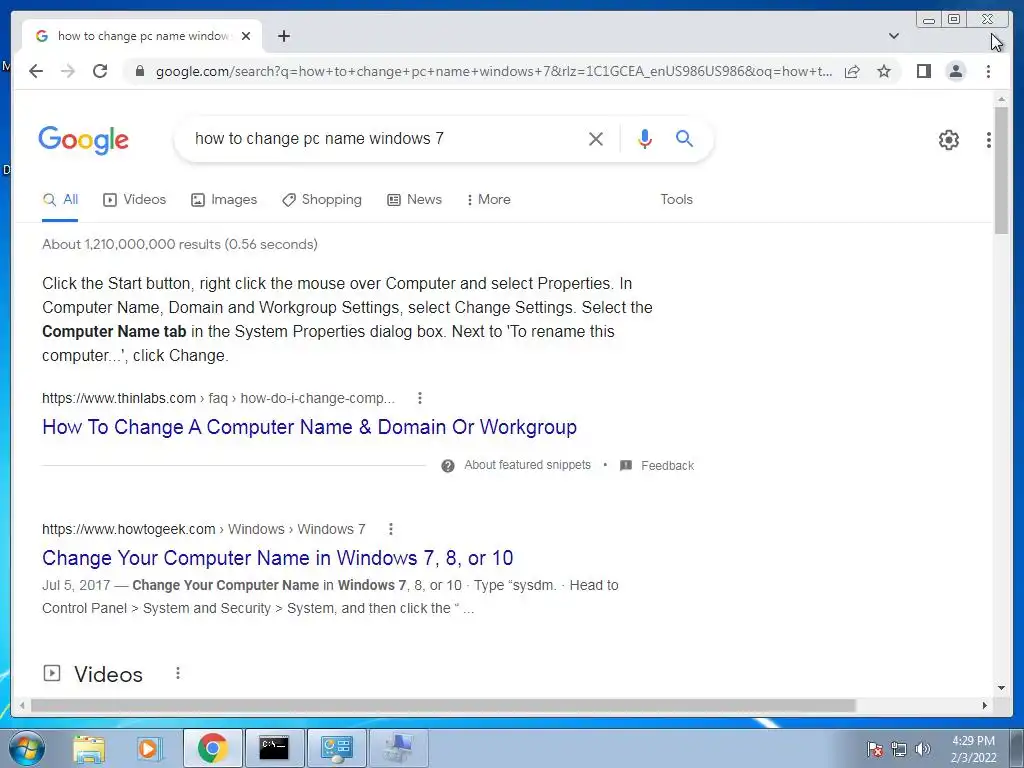Switch to Videos results tab
The image size is (1024, 768).
(135, 200)
